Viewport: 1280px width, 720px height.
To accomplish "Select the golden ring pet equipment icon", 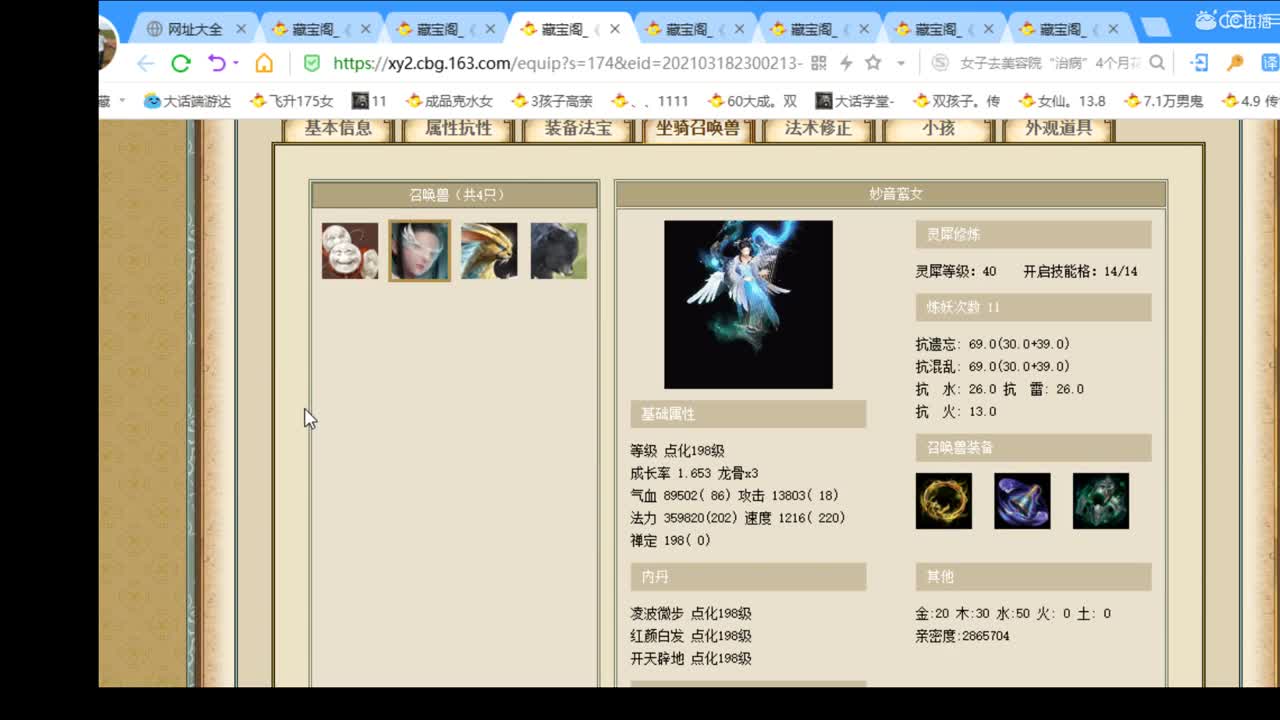I will 943,501.
